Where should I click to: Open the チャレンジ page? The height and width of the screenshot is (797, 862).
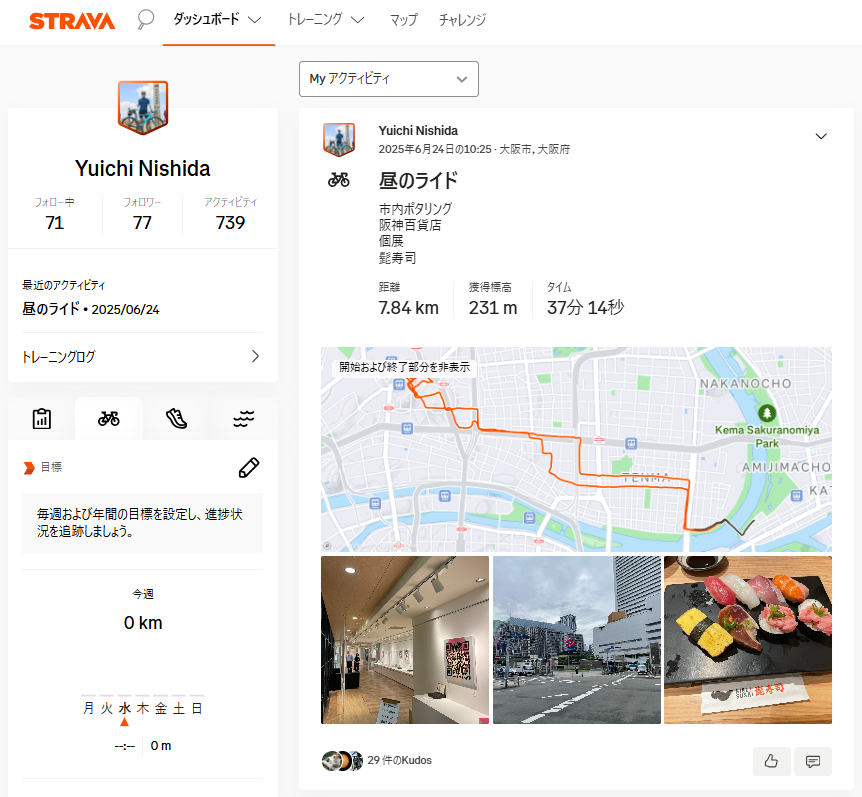pos(462,19)
